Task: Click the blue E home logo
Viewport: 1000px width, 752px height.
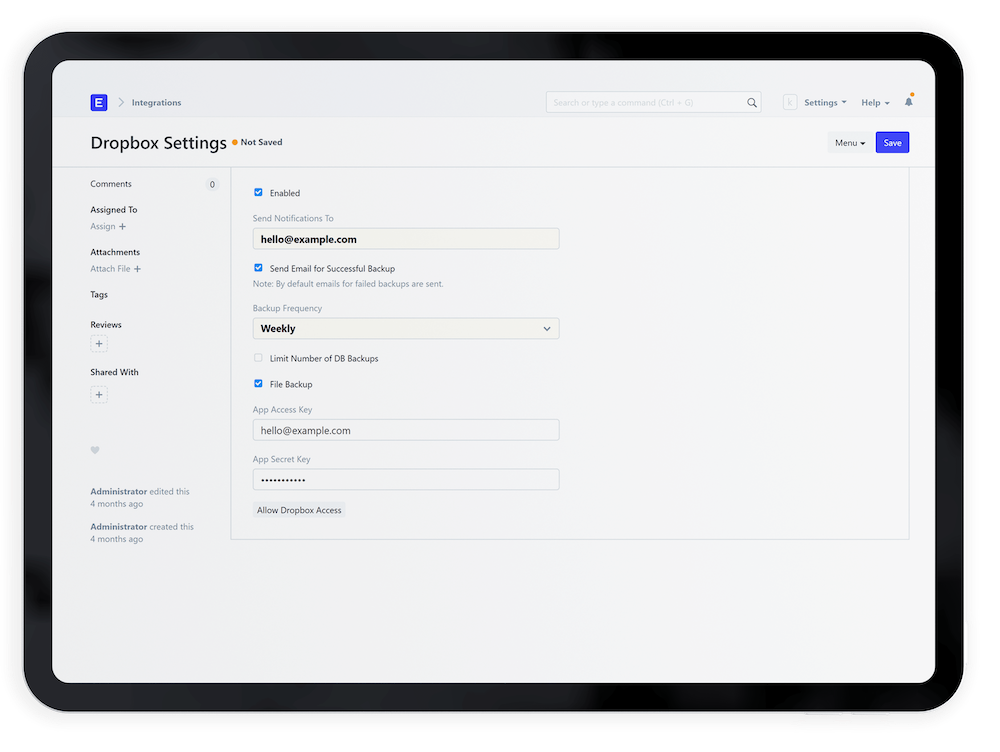Action: click(x=99, y=102)
